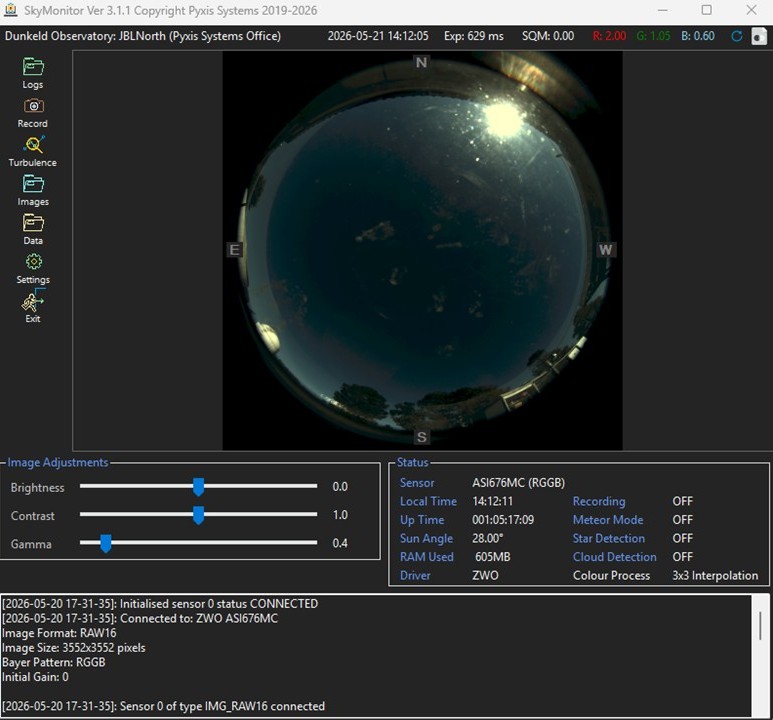Click log line 'Initial Gain: 0'
Image resolution: width=773 pixels, height=720 pixels.
(35, 677)
